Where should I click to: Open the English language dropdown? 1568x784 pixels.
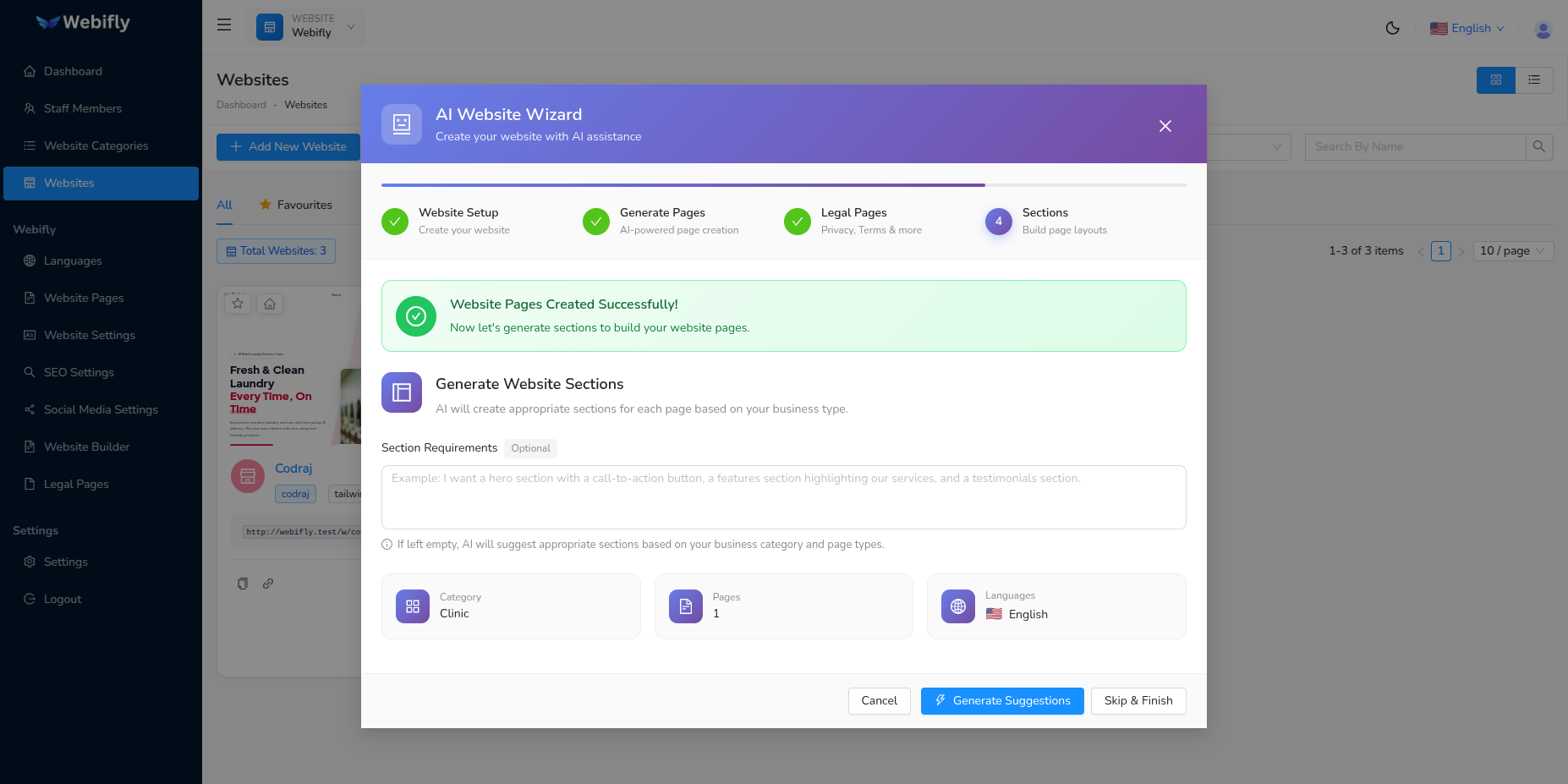point(1467,29)
